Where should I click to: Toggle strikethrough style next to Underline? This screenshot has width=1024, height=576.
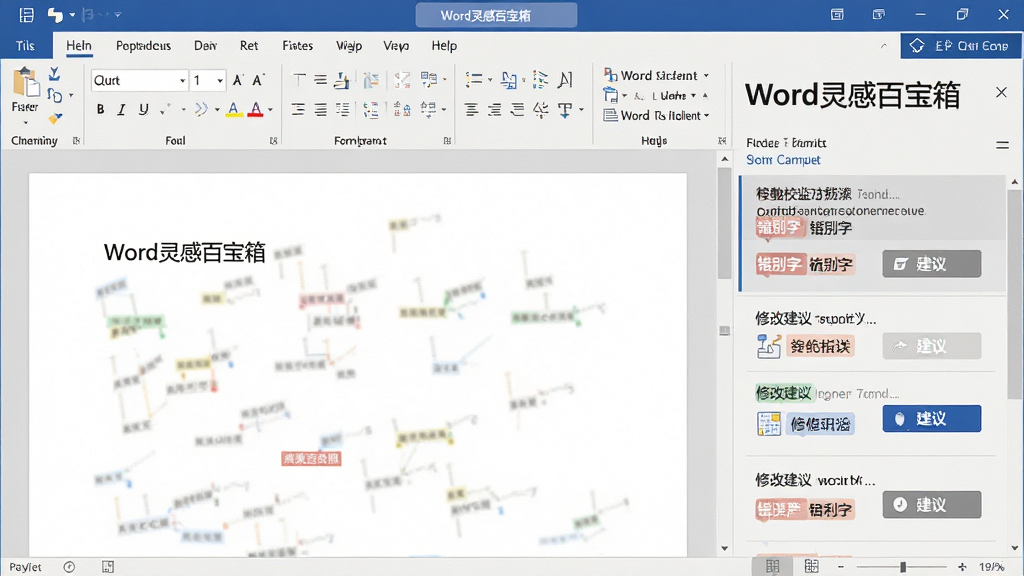166,109
